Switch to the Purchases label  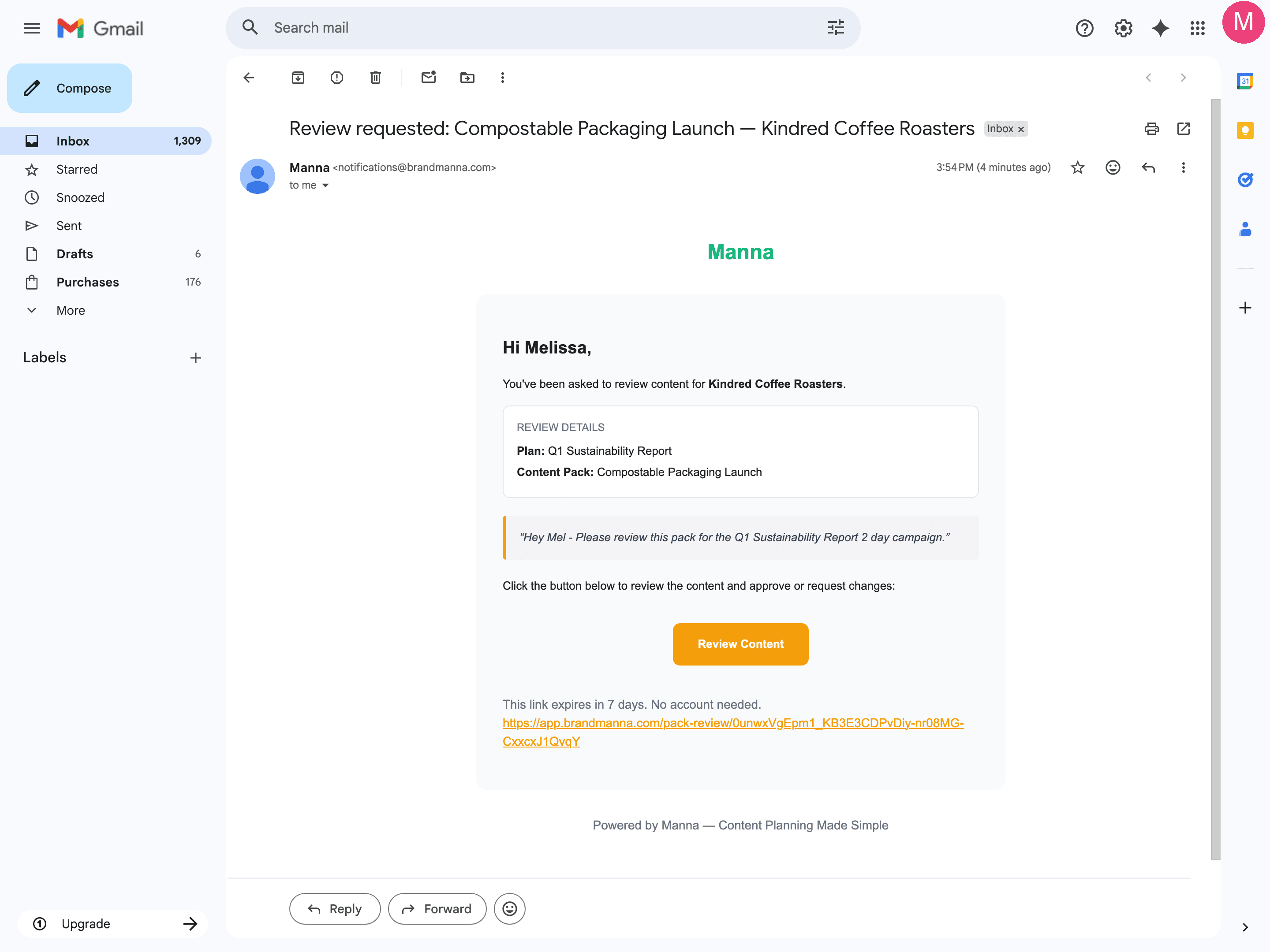point(87,282)
